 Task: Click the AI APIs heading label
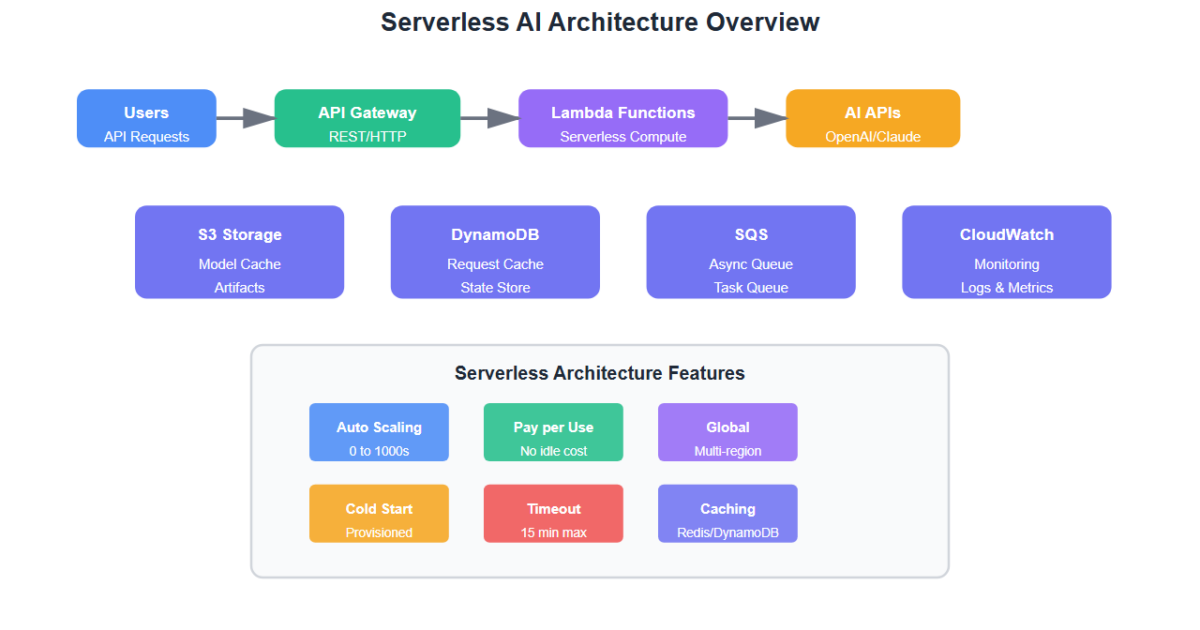pyautogui.click(x=872, y=113)
